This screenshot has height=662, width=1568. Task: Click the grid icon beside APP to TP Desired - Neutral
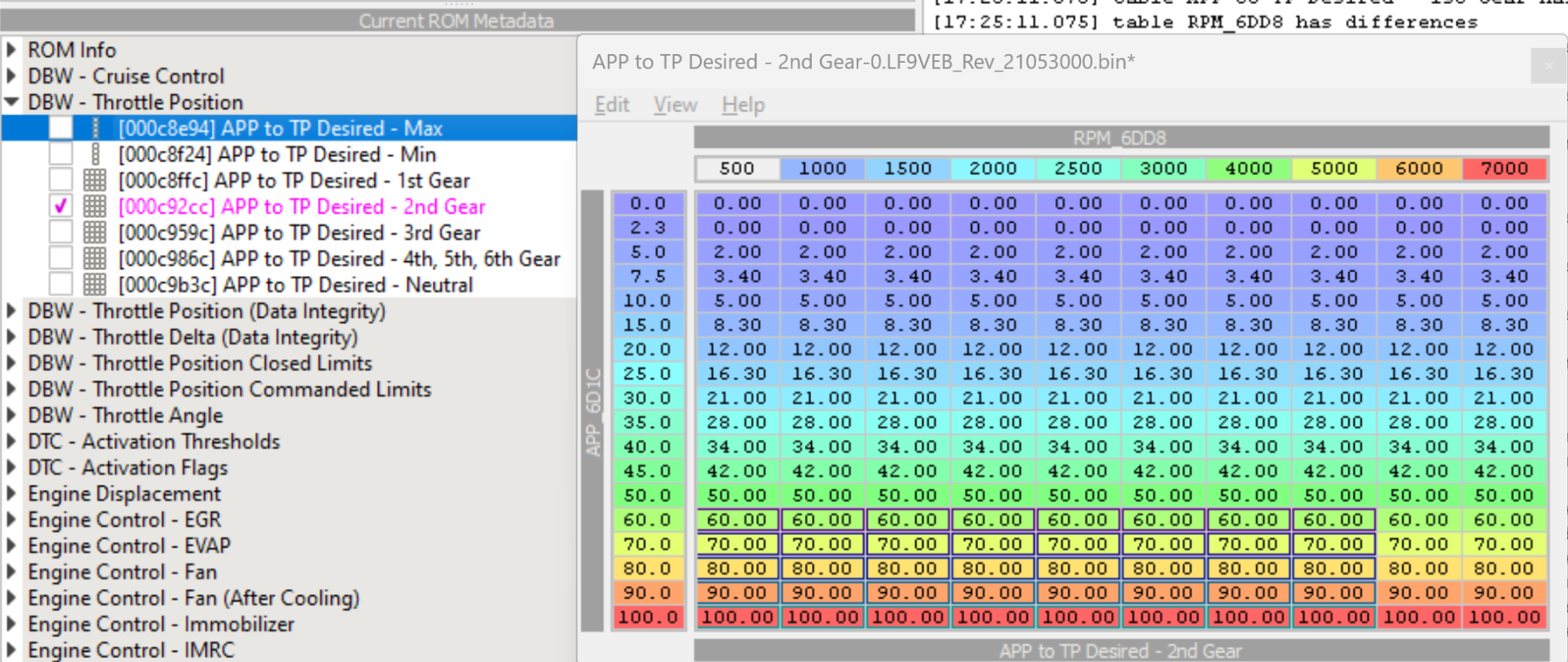pos(95,284)
